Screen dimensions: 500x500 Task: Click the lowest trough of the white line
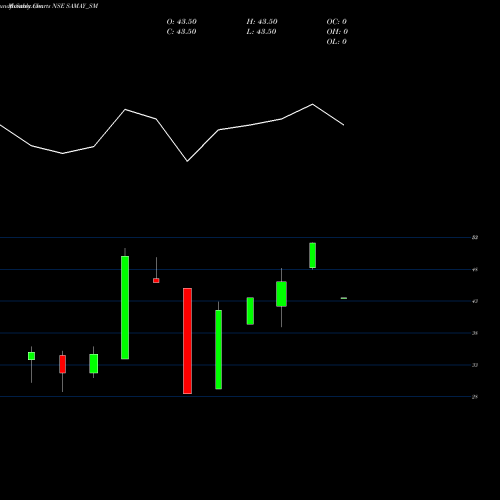click(187, 161)
